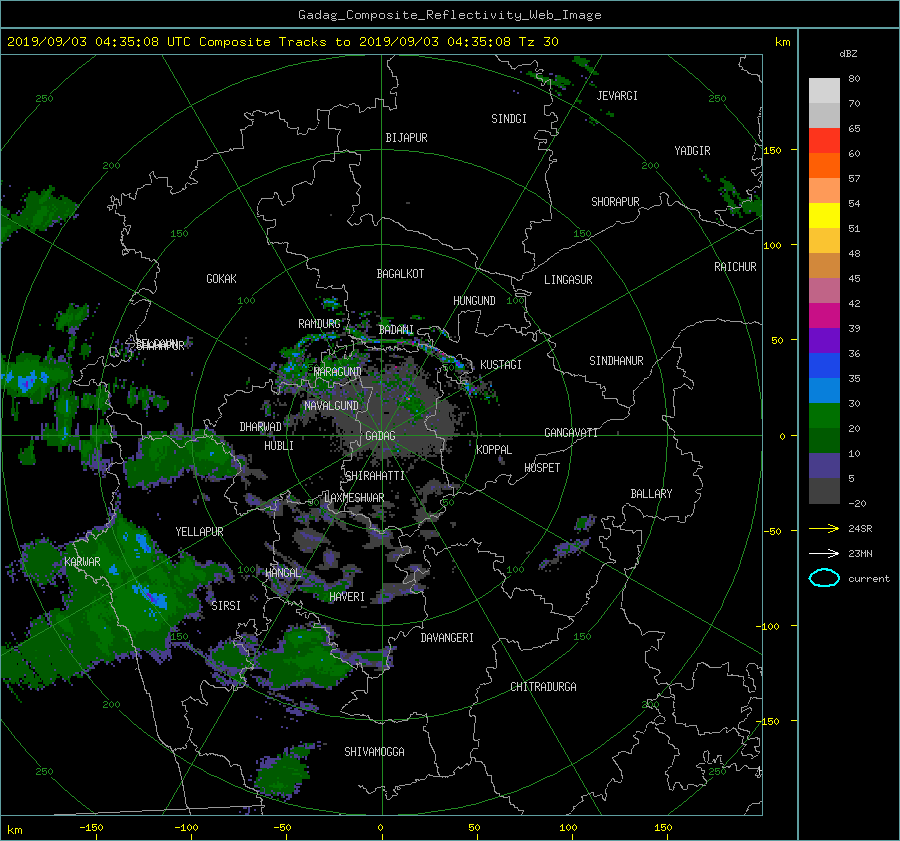The height and width of the screenshot is (841, 900).
Task: Click the title 'Gadag_Composite_Reflectivity_Web_Image'
Action: [449, 15]
